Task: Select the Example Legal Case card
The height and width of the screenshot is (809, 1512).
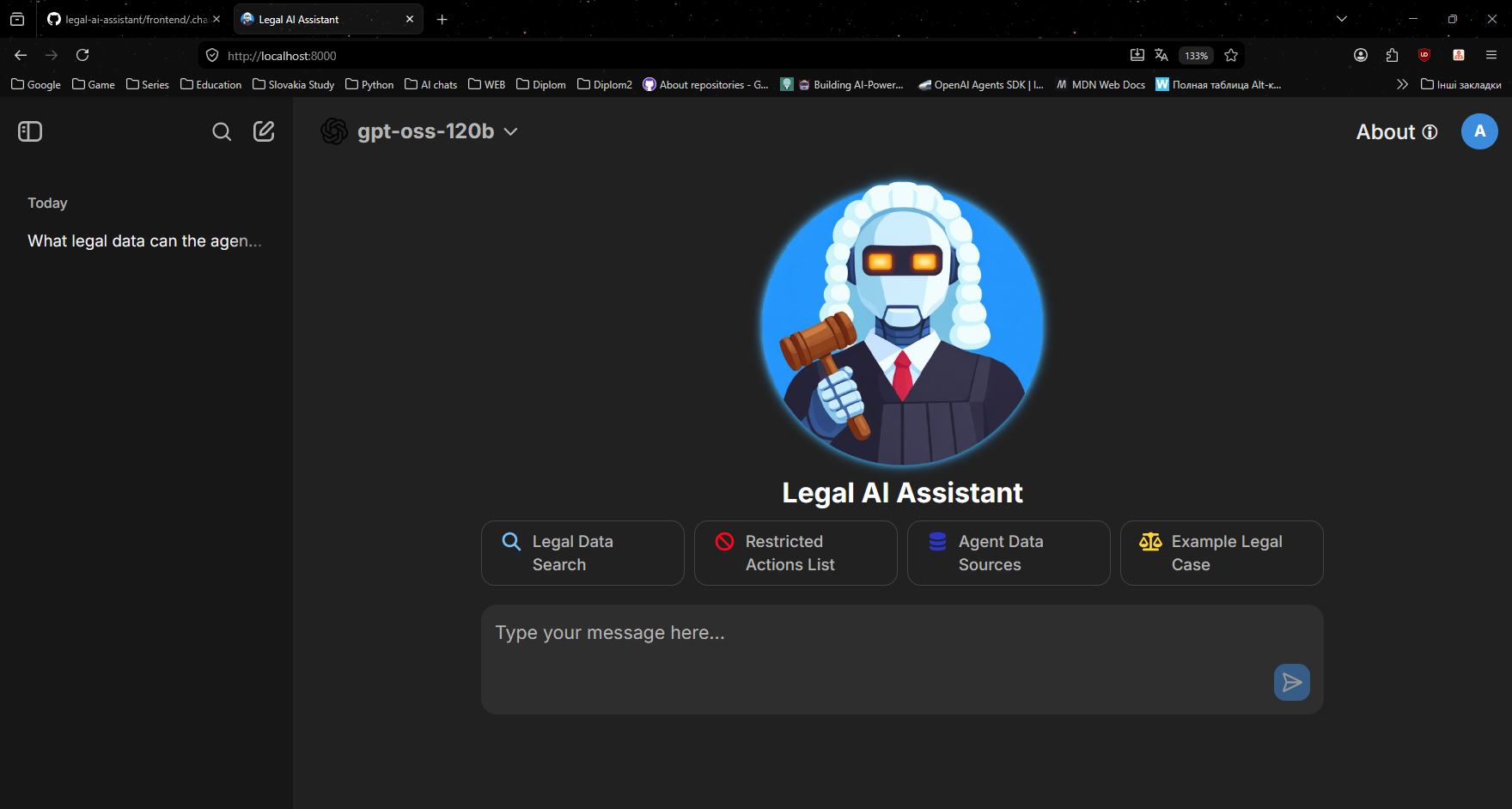Action: [1222, 553]
